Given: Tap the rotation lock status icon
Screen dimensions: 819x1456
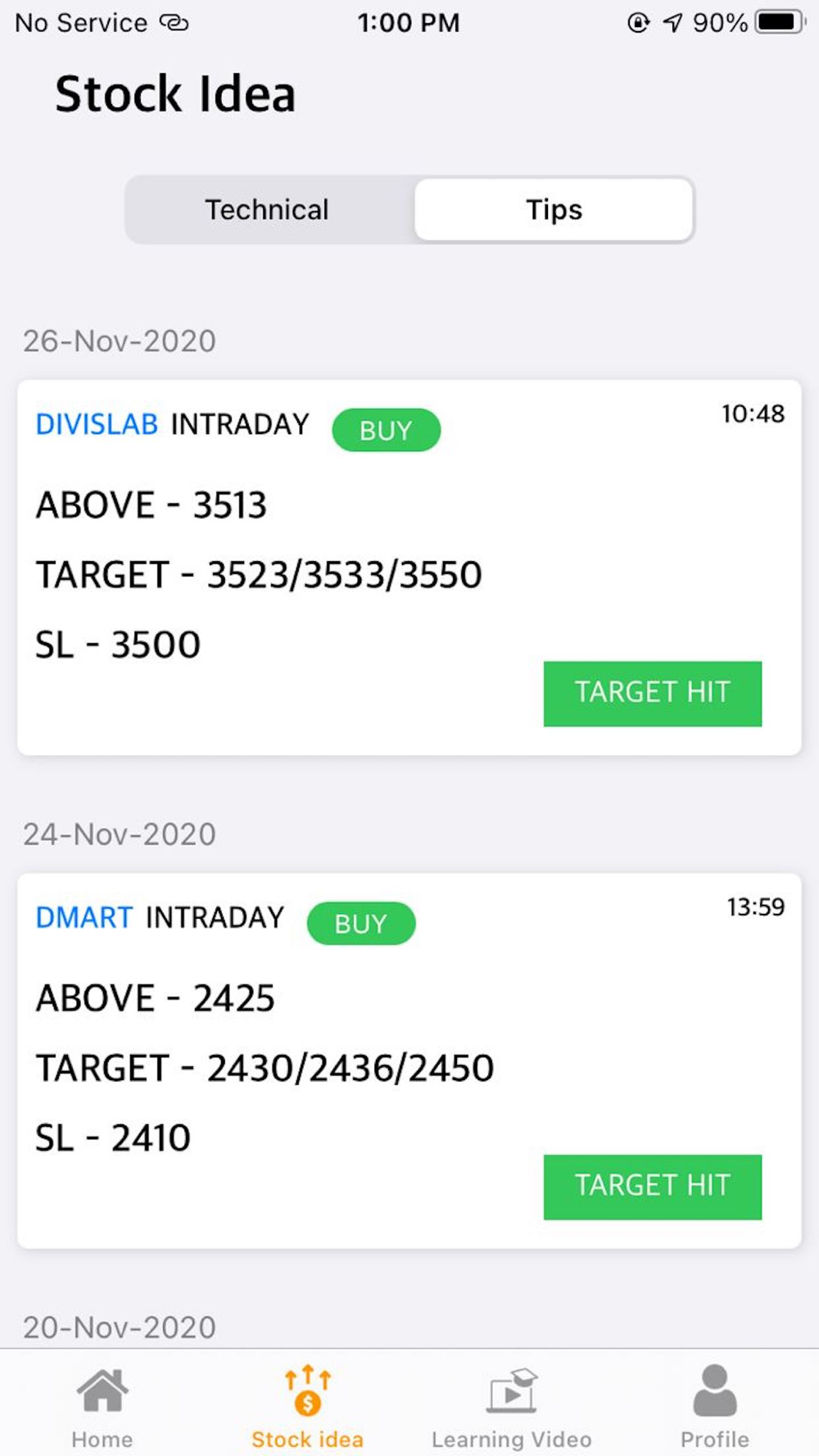Looking at the screenshot, I should coord(638,22).
